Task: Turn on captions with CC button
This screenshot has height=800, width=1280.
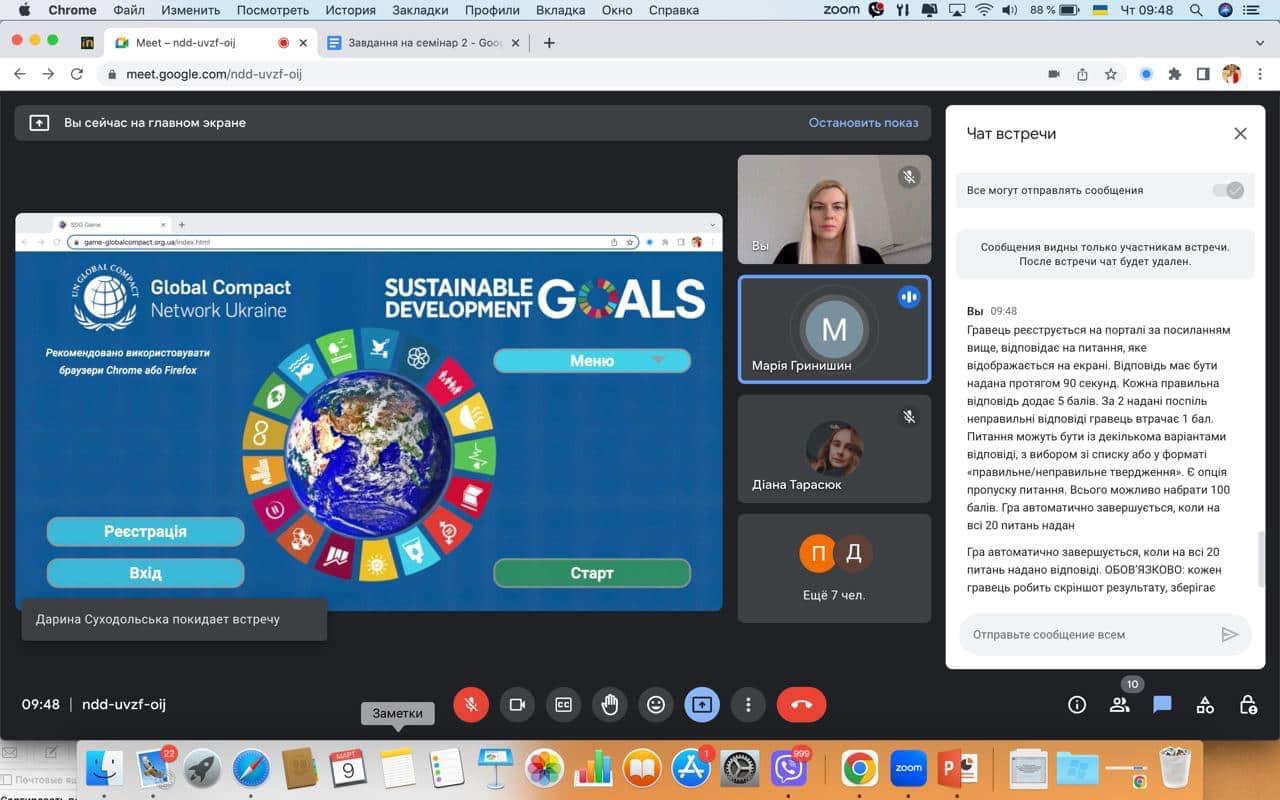Action: 563,705
